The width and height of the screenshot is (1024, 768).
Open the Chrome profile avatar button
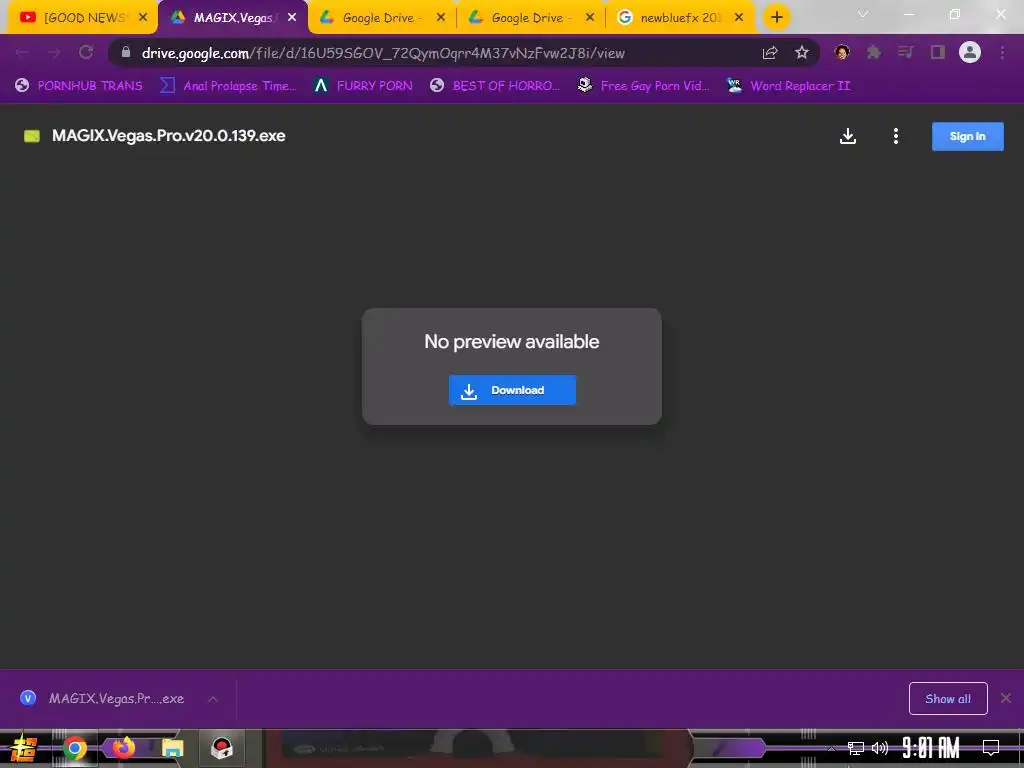point(970,52)
